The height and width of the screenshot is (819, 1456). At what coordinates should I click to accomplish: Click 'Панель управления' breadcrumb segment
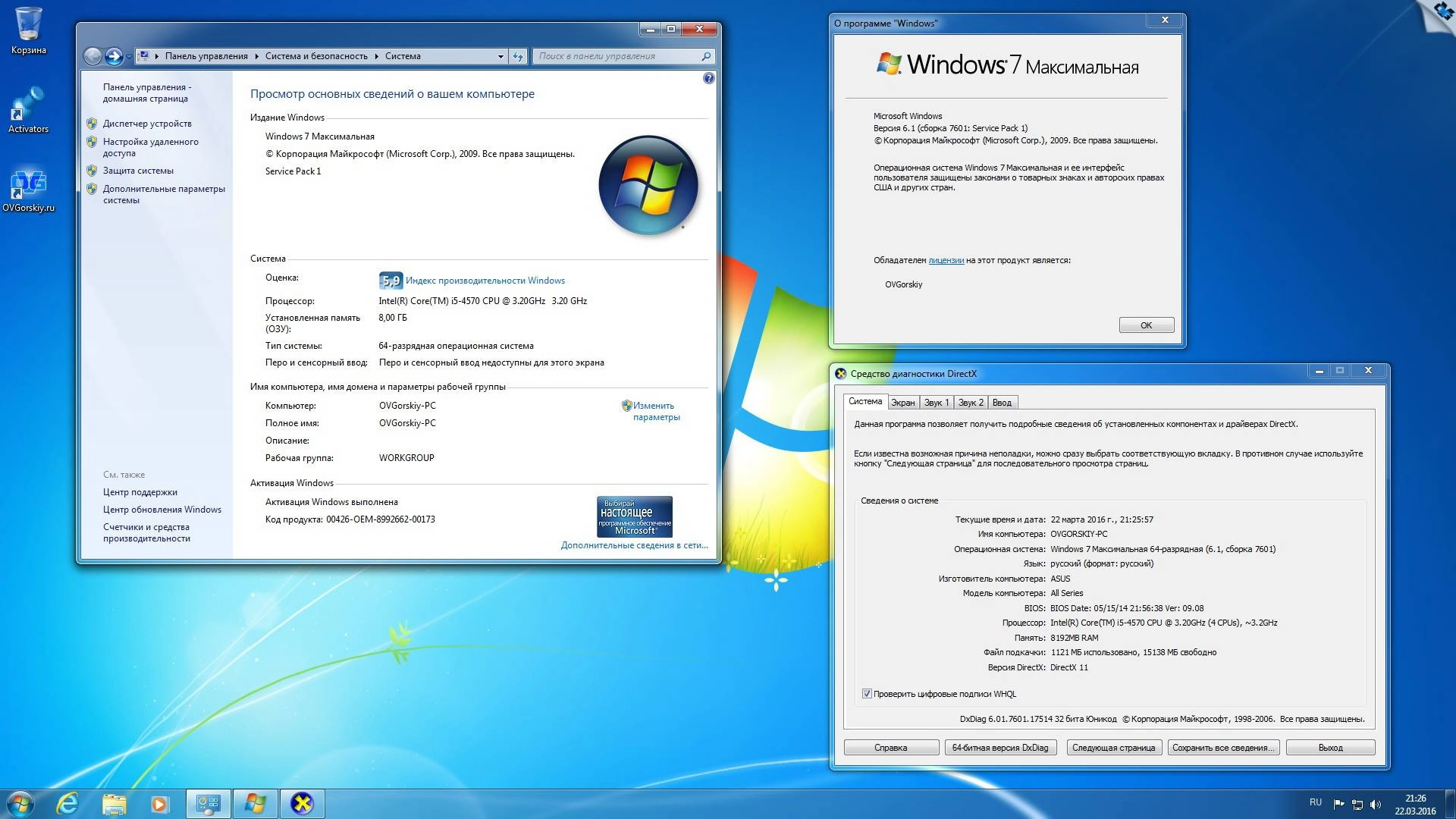click(206, 56)
